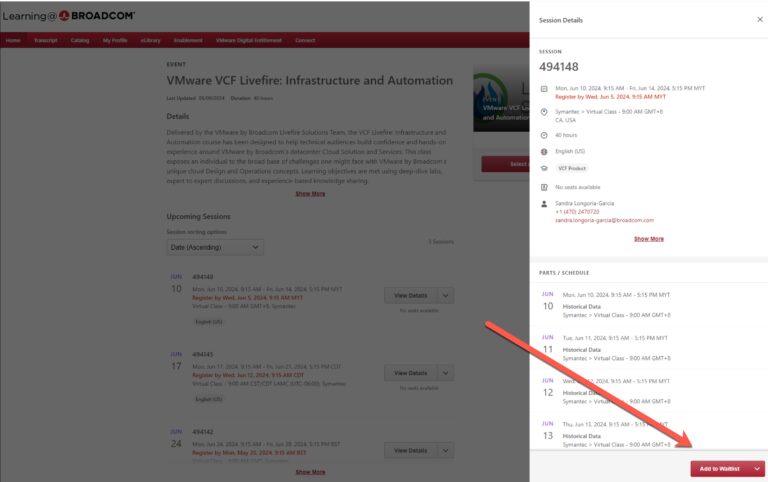
Task: Click the location pin icon beside Symantec
Action: 544,112
